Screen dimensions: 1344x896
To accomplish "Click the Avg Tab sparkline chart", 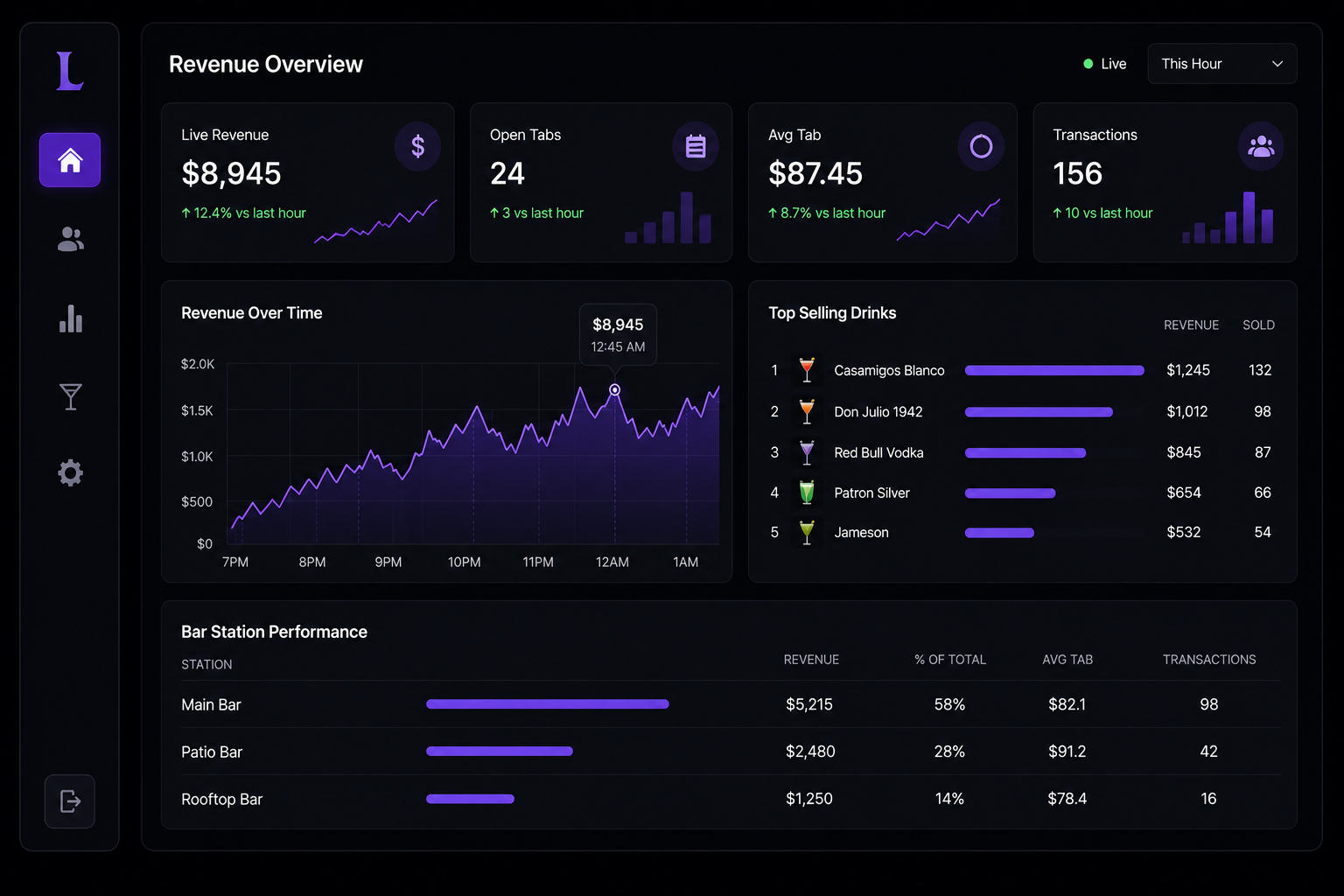I will coord(948,220).
